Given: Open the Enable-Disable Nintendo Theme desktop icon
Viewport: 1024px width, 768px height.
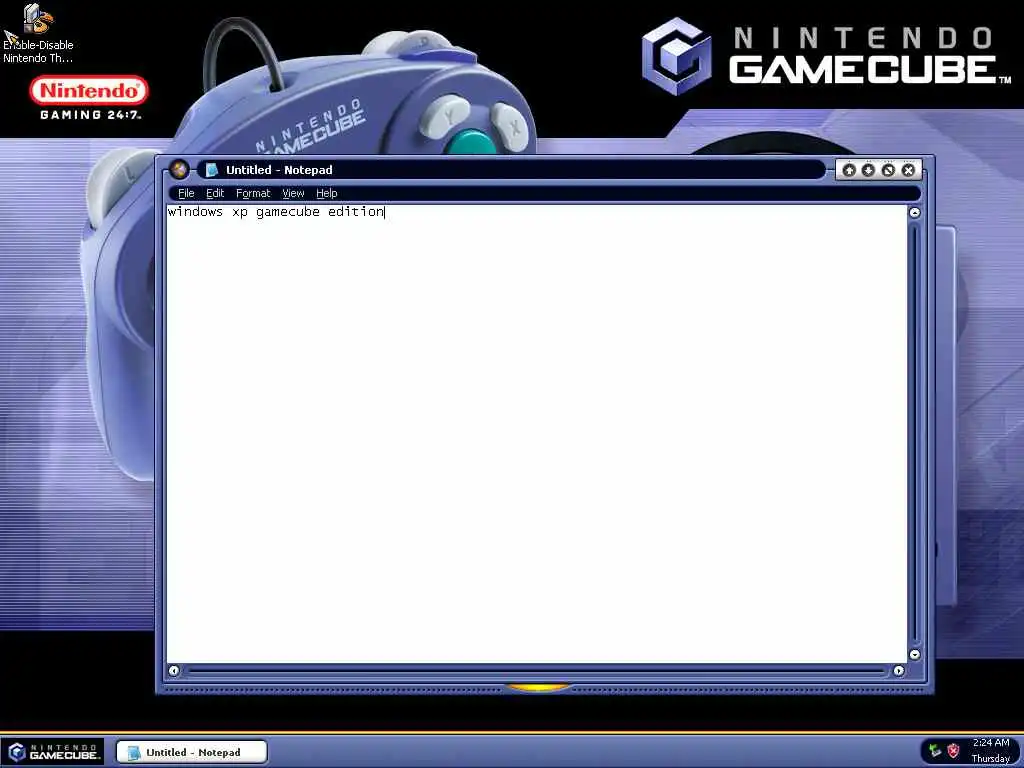Looking at the screenshot, I should [38, 34].
